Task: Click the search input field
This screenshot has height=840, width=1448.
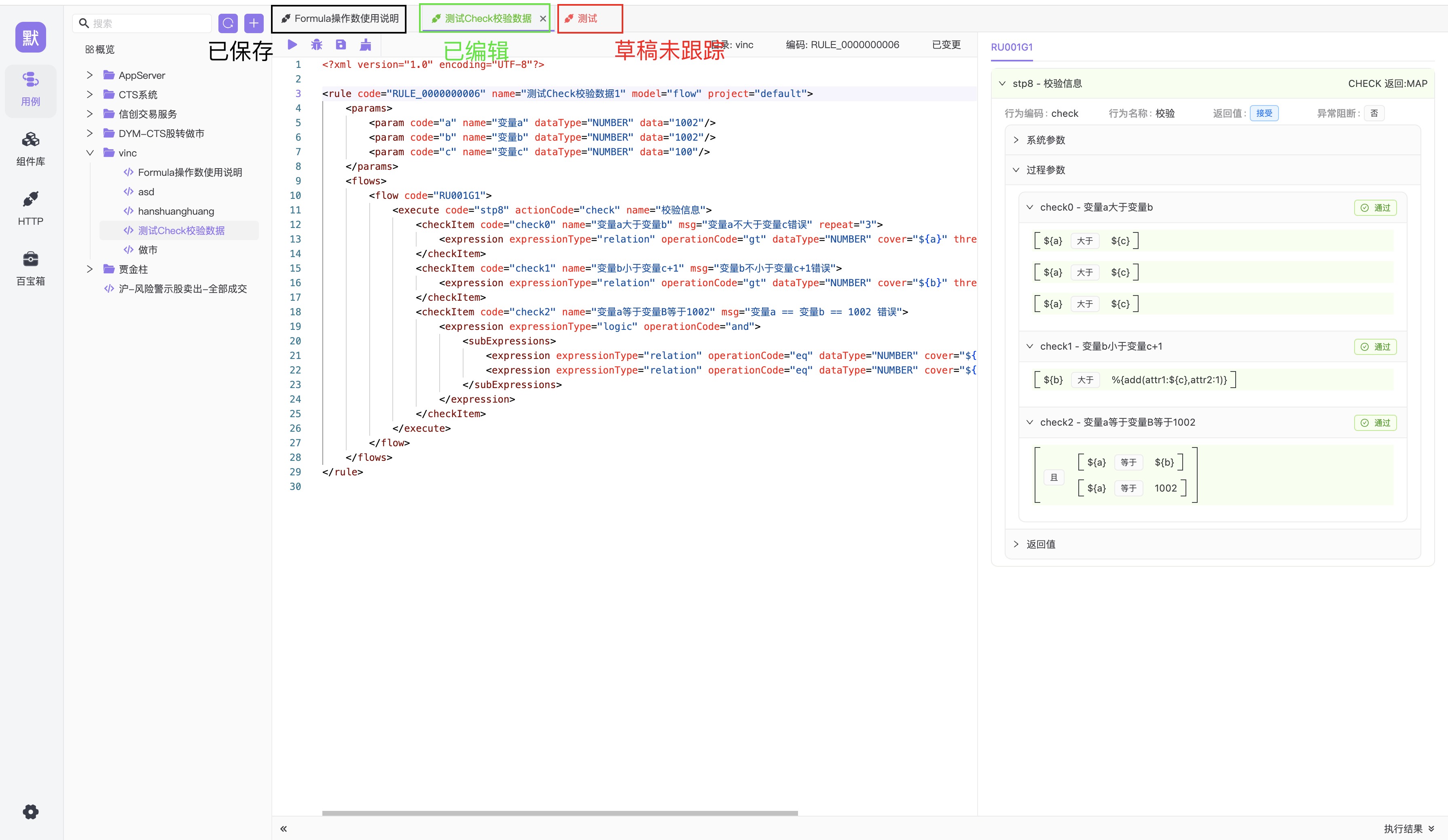Action: point(149,23)
